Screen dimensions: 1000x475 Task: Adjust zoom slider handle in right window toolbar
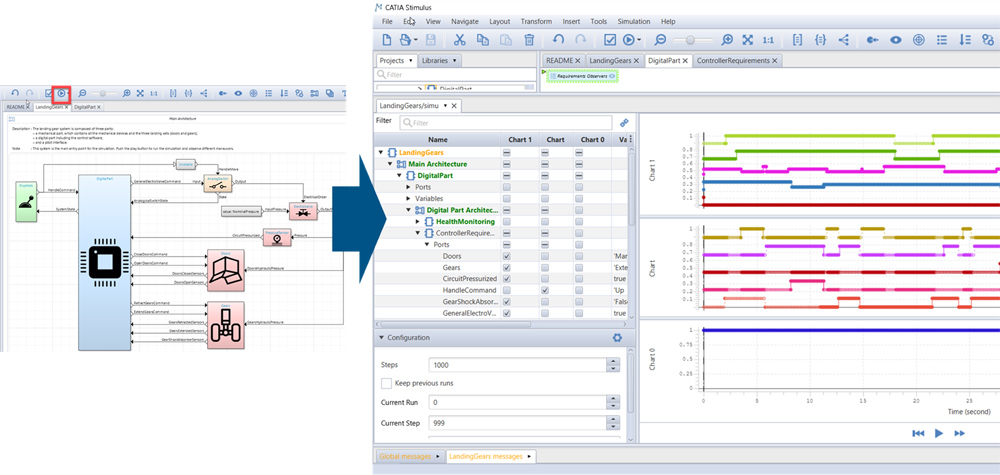pyautogui.click(x=689, y=40)
